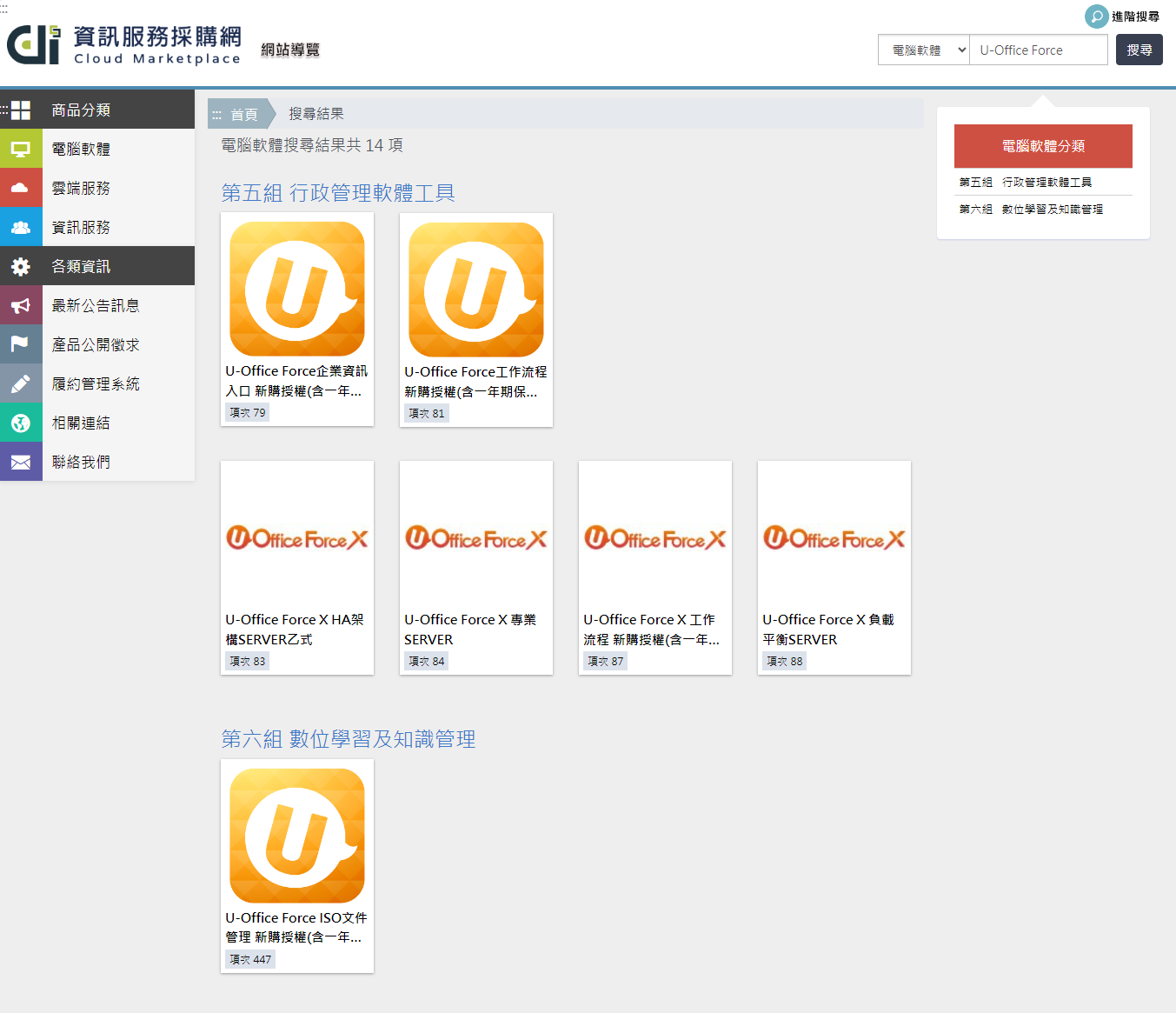1176x1013 pixels.
Task: Click the 項次 84 badge
Action: 427,661
